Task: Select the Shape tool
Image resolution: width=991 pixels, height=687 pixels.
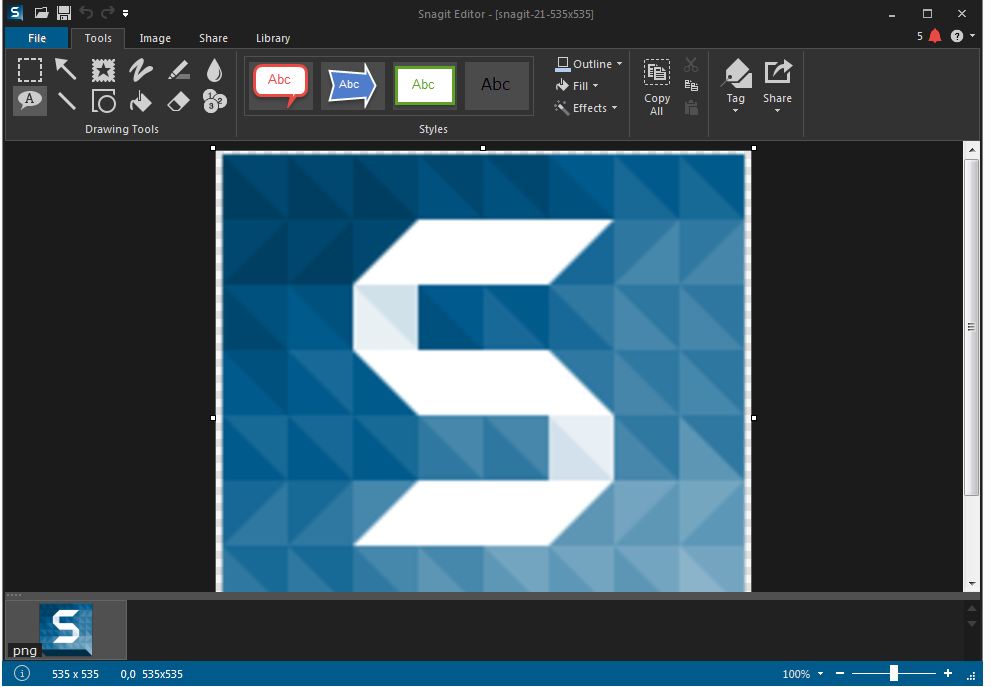Action: point(104,101)
